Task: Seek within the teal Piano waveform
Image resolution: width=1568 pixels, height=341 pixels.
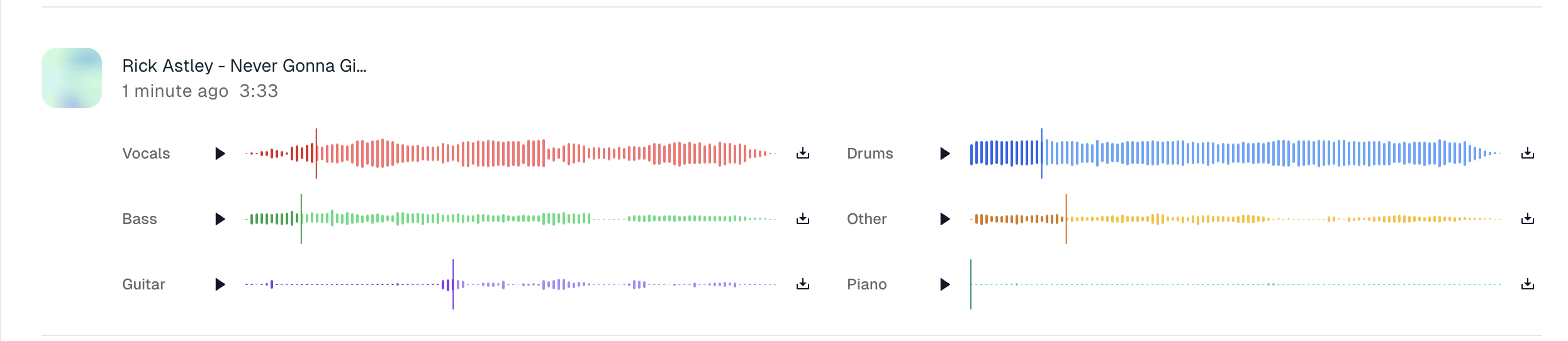Action: (1233, 284)
